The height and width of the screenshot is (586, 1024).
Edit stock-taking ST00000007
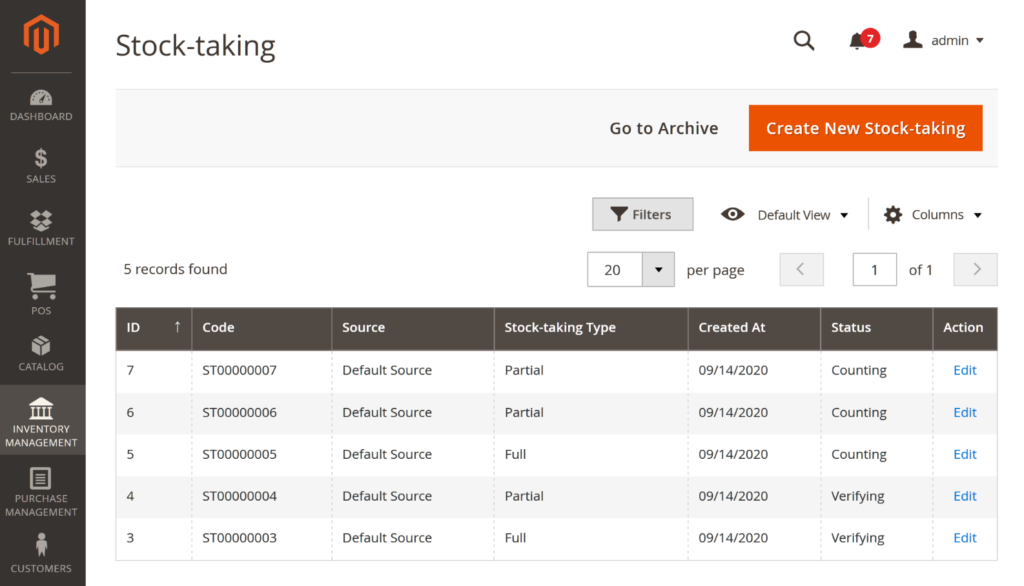963,370
